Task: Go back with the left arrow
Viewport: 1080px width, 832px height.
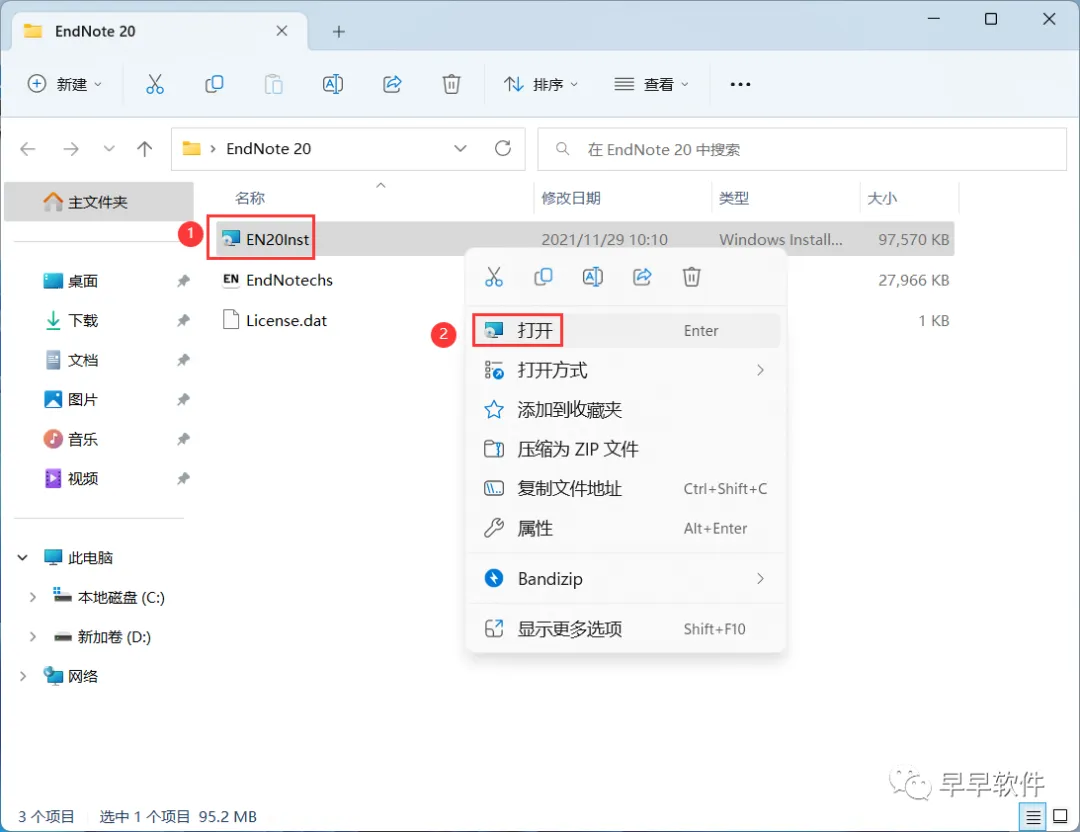Action: click(28, 149)
